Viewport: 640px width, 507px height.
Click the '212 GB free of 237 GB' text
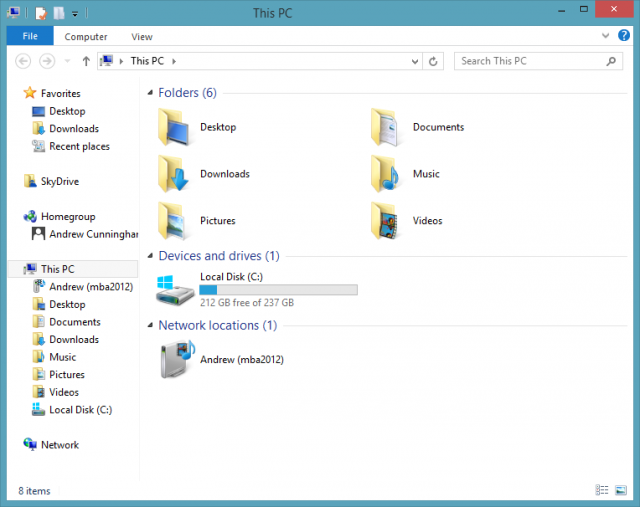pyautogui.click(x=247, y=302)
